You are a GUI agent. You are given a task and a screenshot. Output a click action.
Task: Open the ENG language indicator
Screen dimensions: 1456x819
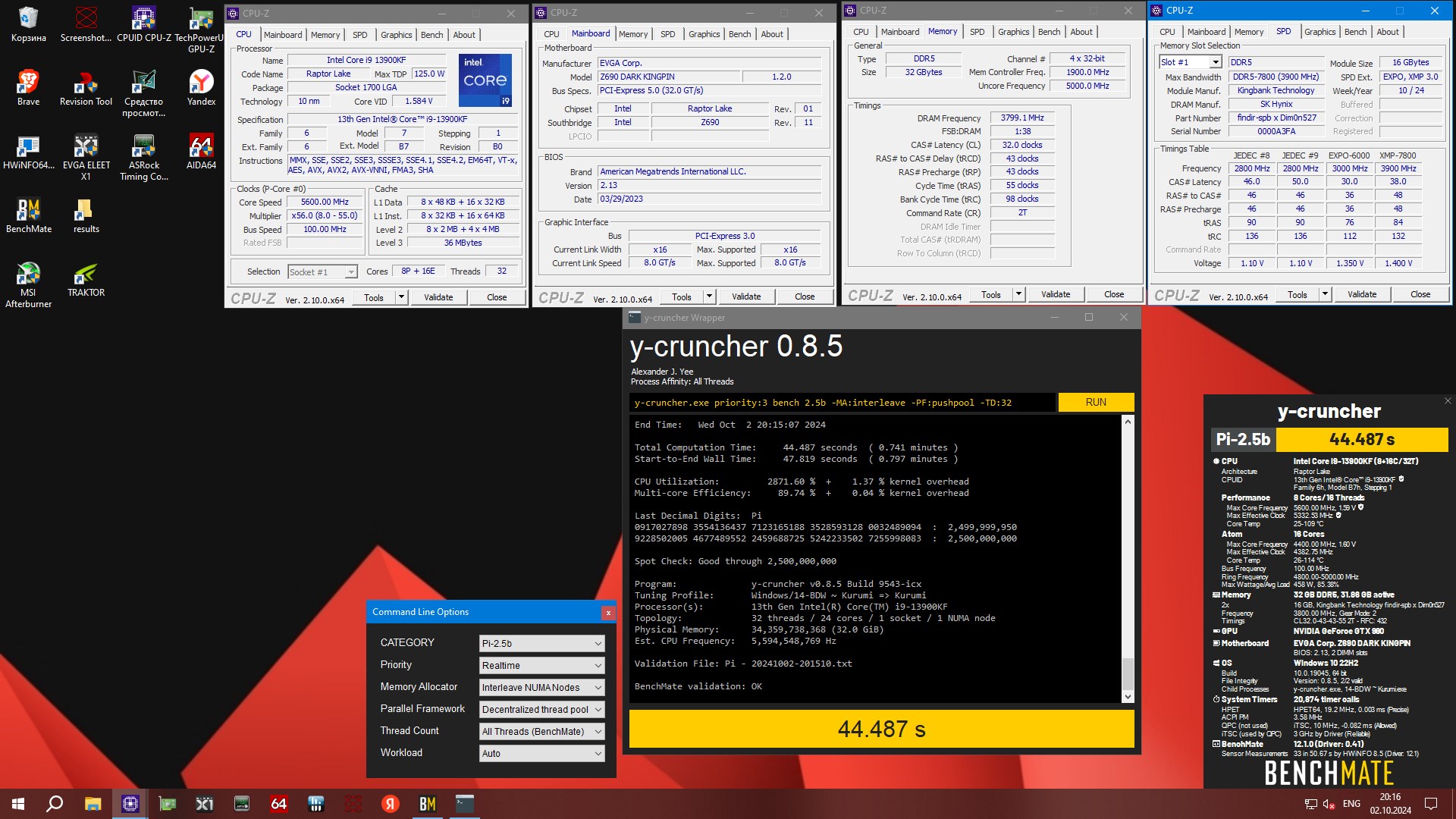pos(1351,804)
